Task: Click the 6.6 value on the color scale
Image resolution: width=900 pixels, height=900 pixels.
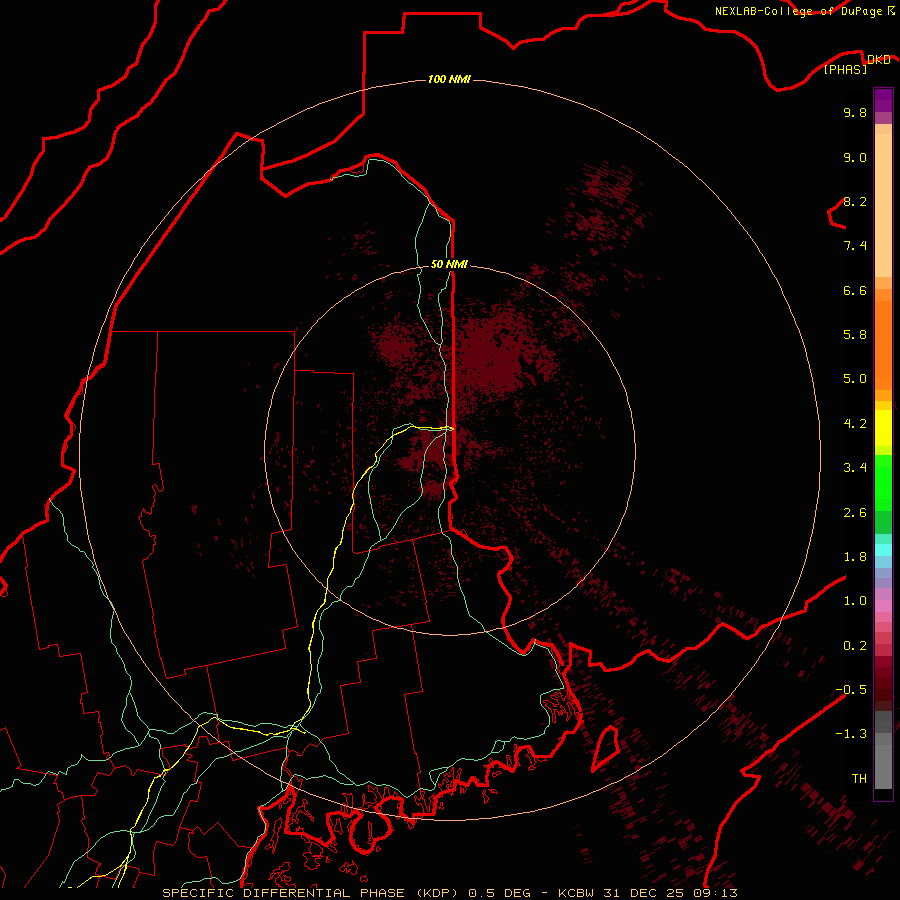Action: click(855, 290)
